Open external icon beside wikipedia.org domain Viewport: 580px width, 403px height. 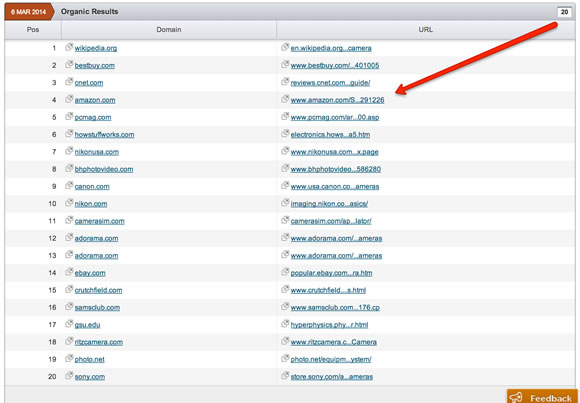[x=69, y=47]
